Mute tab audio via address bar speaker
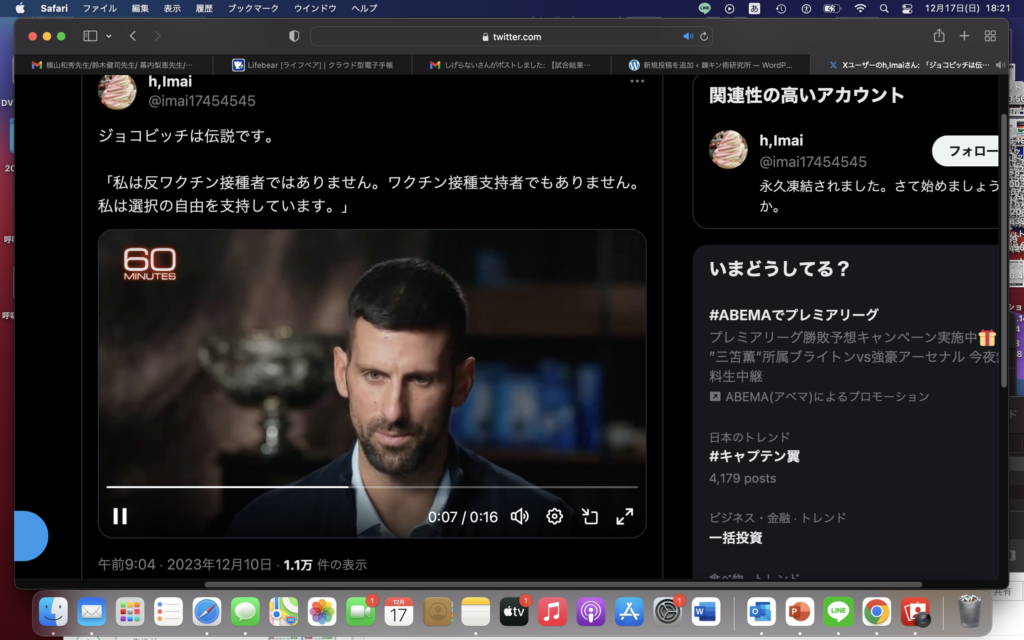1024x640 pixels. coord(687,34)
